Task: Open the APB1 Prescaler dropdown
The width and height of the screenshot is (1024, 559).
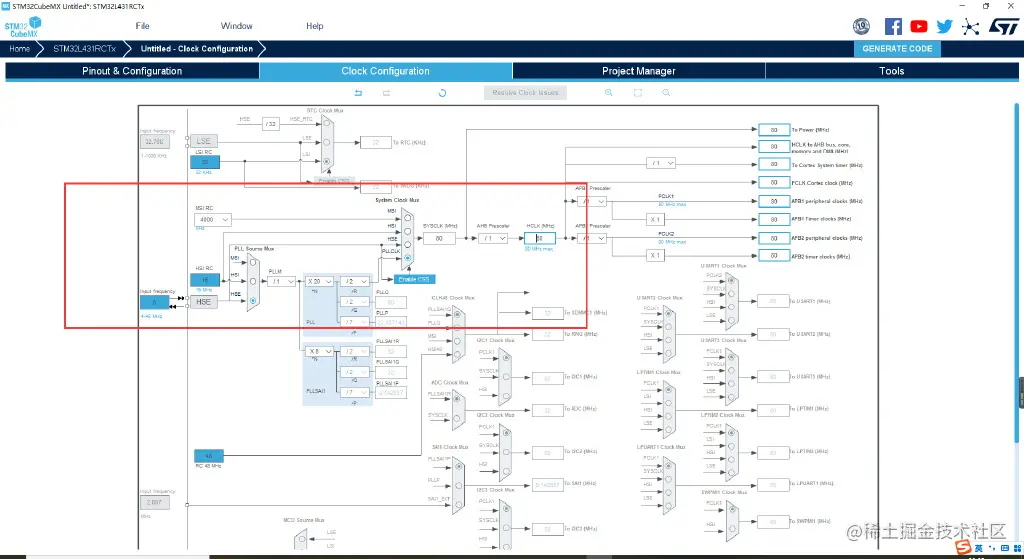Action: [592, 202]
